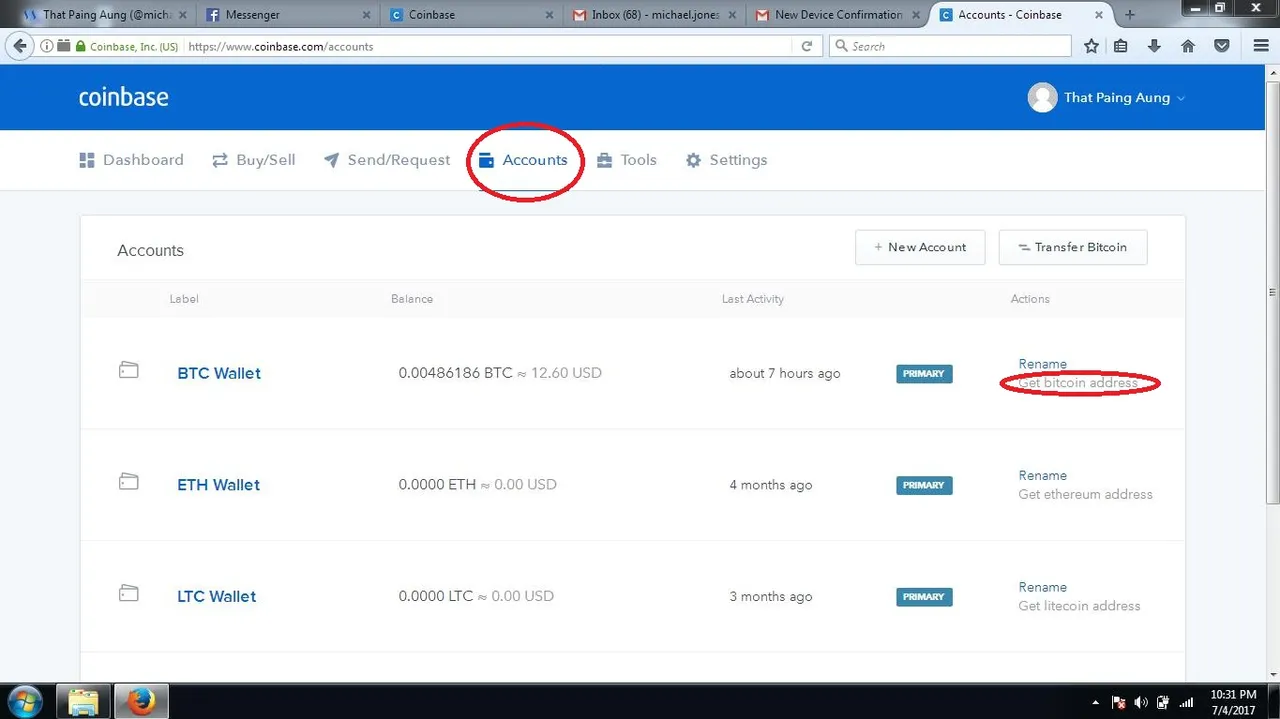This screenshot has height=719, width=1280.
Task: Open the BTC Wallet link
Action: click(219, 373)
